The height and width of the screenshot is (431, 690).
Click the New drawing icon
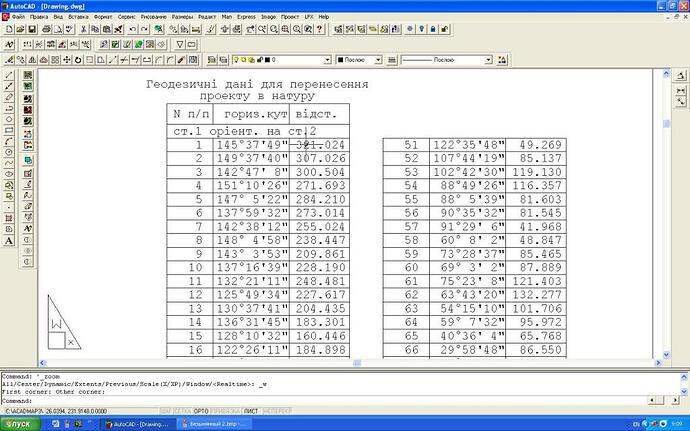pyautogui.click(x=9, y=29)
